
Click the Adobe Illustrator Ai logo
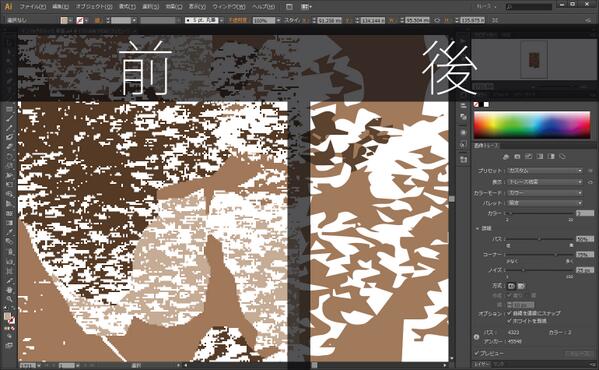click(8, 6)
